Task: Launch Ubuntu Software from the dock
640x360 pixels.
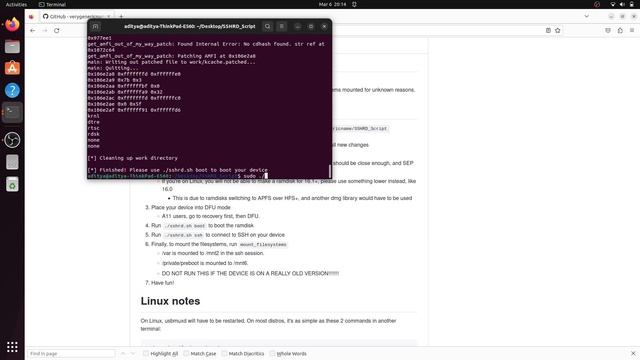Action: (x=12, y=68)
